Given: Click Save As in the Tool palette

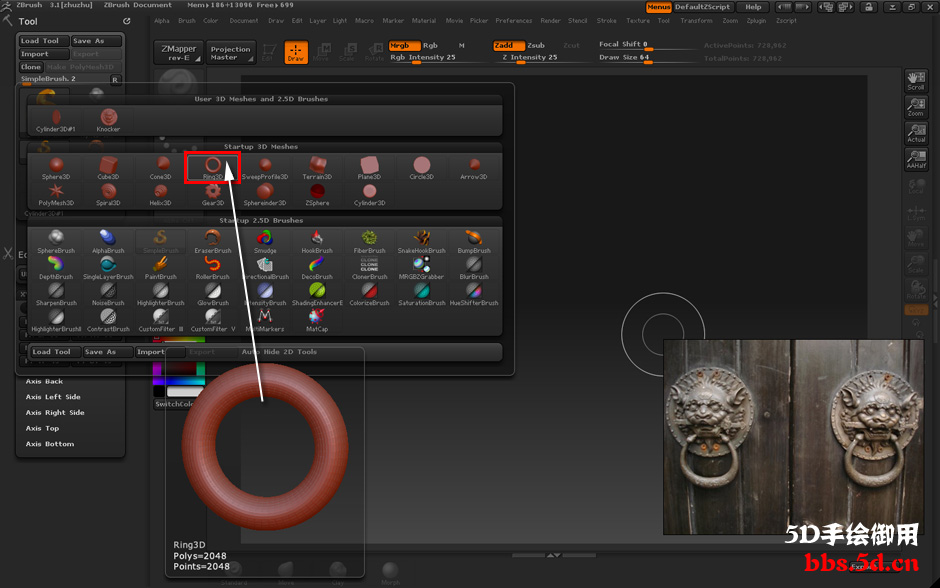Looking at the screenshot, I should [96, 41].
